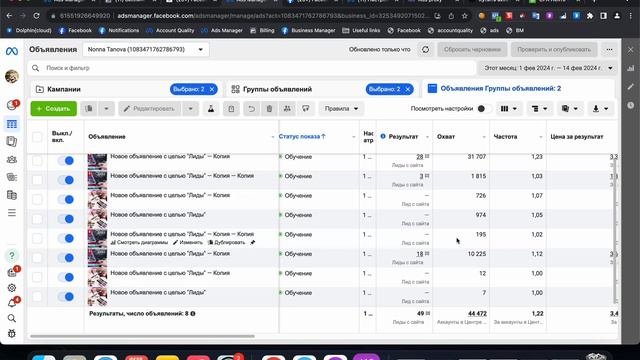Click the horizontal scrollbar below the table

tap(142, 336)
